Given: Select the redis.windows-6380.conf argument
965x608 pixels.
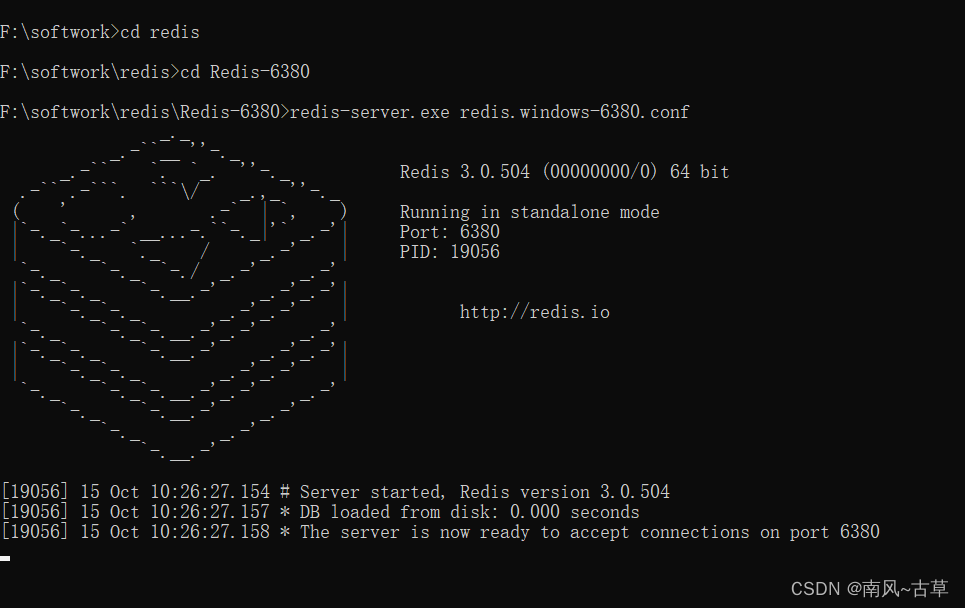Looking at the screenshot, I should tap(575, 112).
